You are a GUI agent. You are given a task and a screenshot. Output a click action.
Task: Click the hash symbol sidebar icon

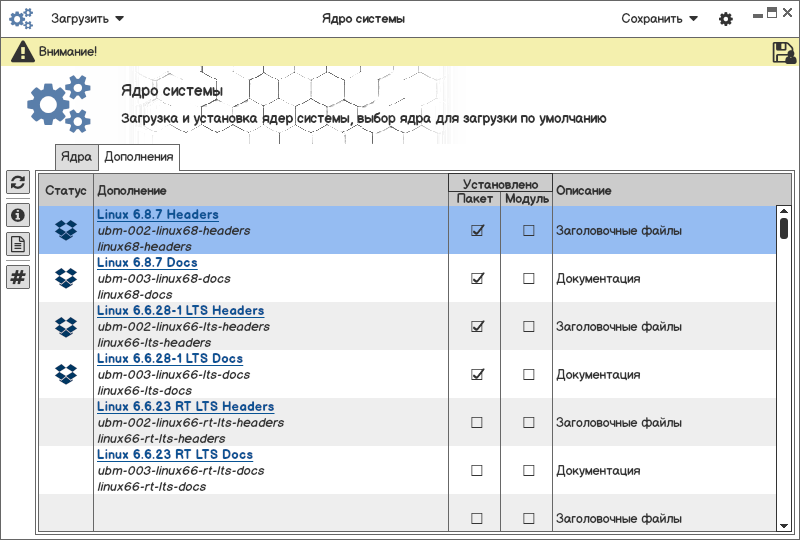point(17,277)
